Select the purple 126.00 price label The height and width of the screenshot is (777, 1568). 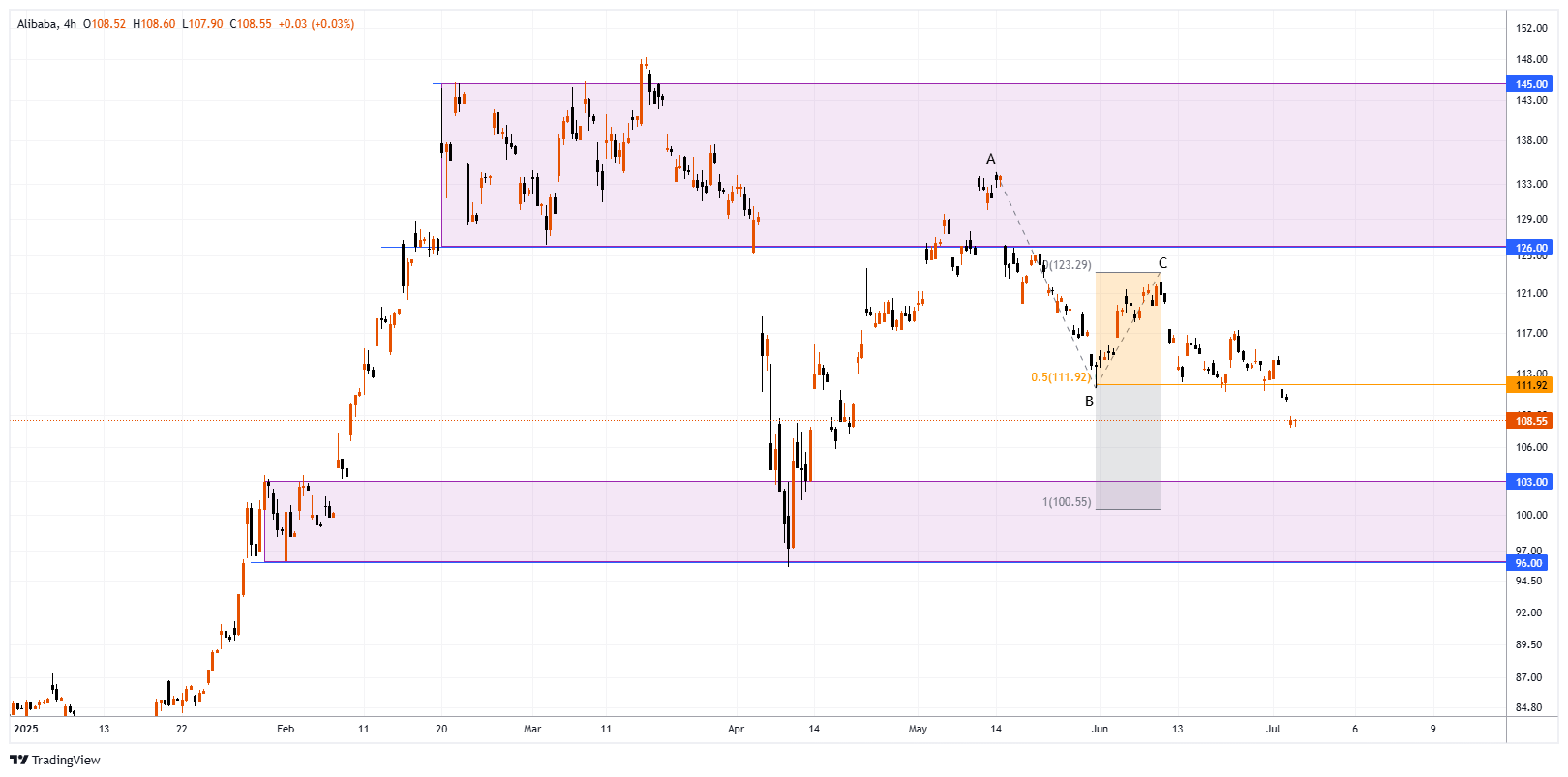coord(1530,248)
